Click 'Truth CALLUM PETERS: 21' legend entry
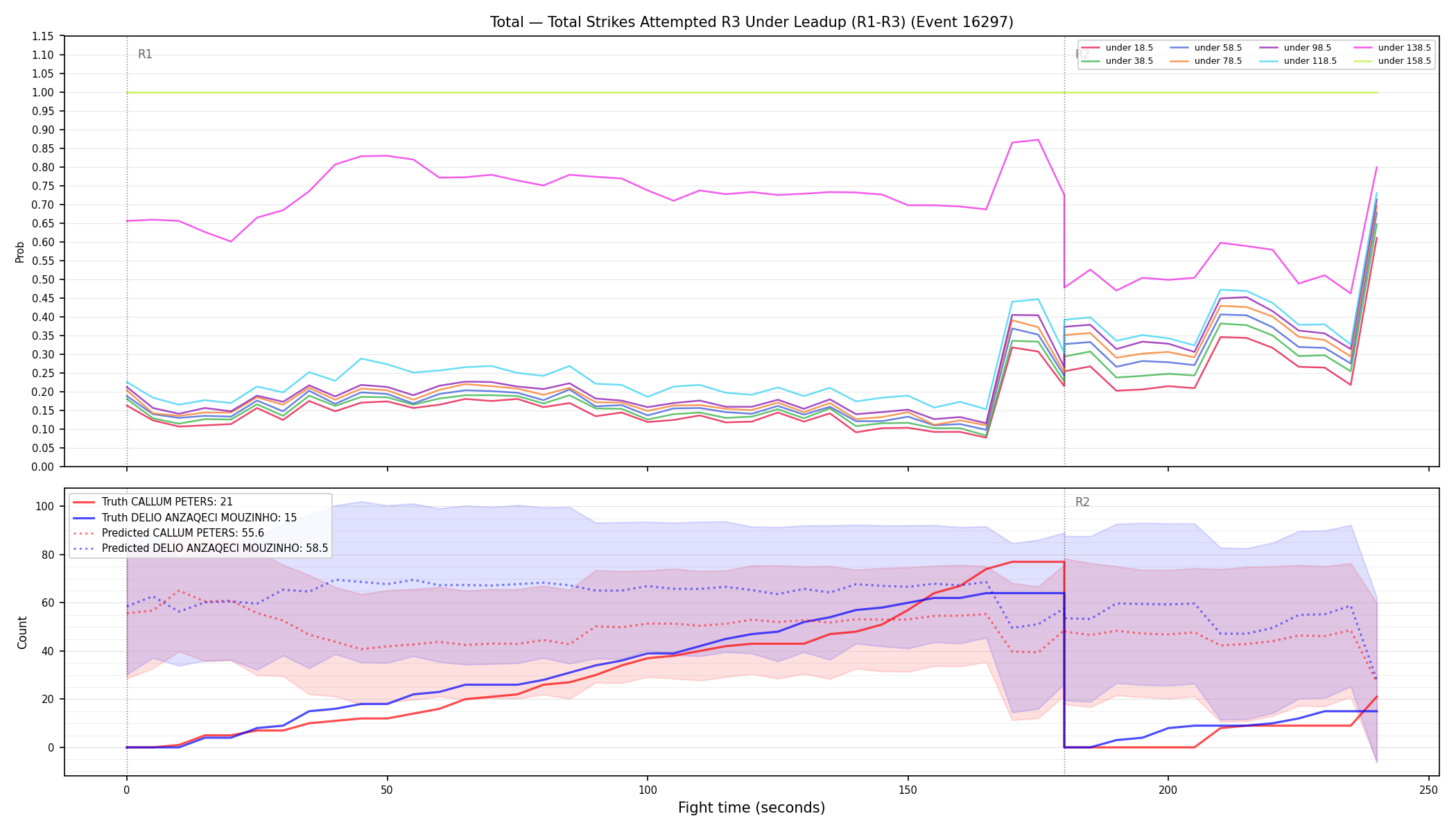1456x832 pixels. click(153, 502)
